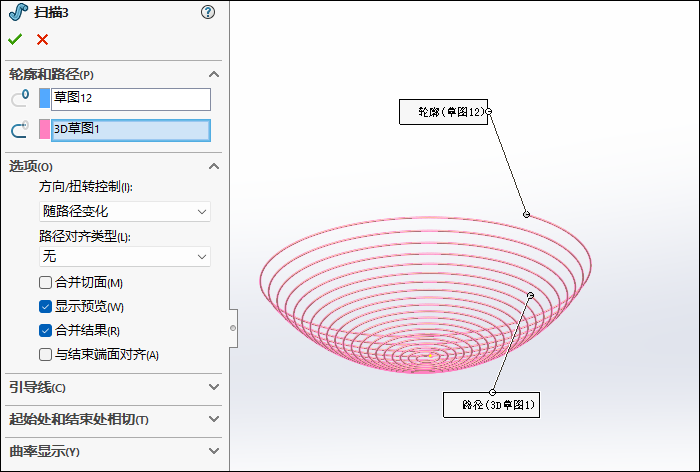
Task: Enable 与结束端面对齐 checkbox
Action: pyautogui.click(x=45, y=355)
